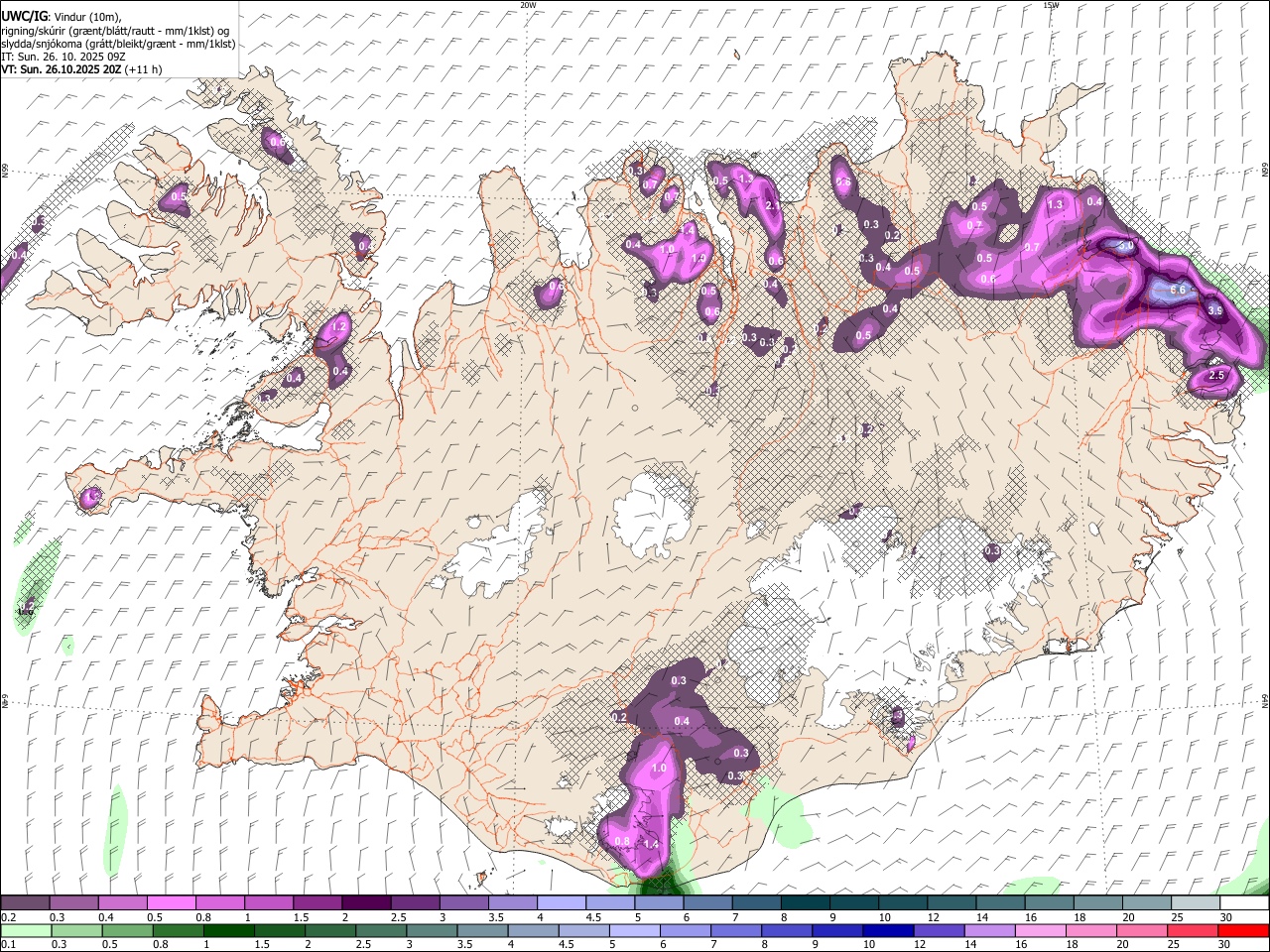Click the 'UWC/IG' title in the header box
The image size is (1270, 952).
(24, 16)
